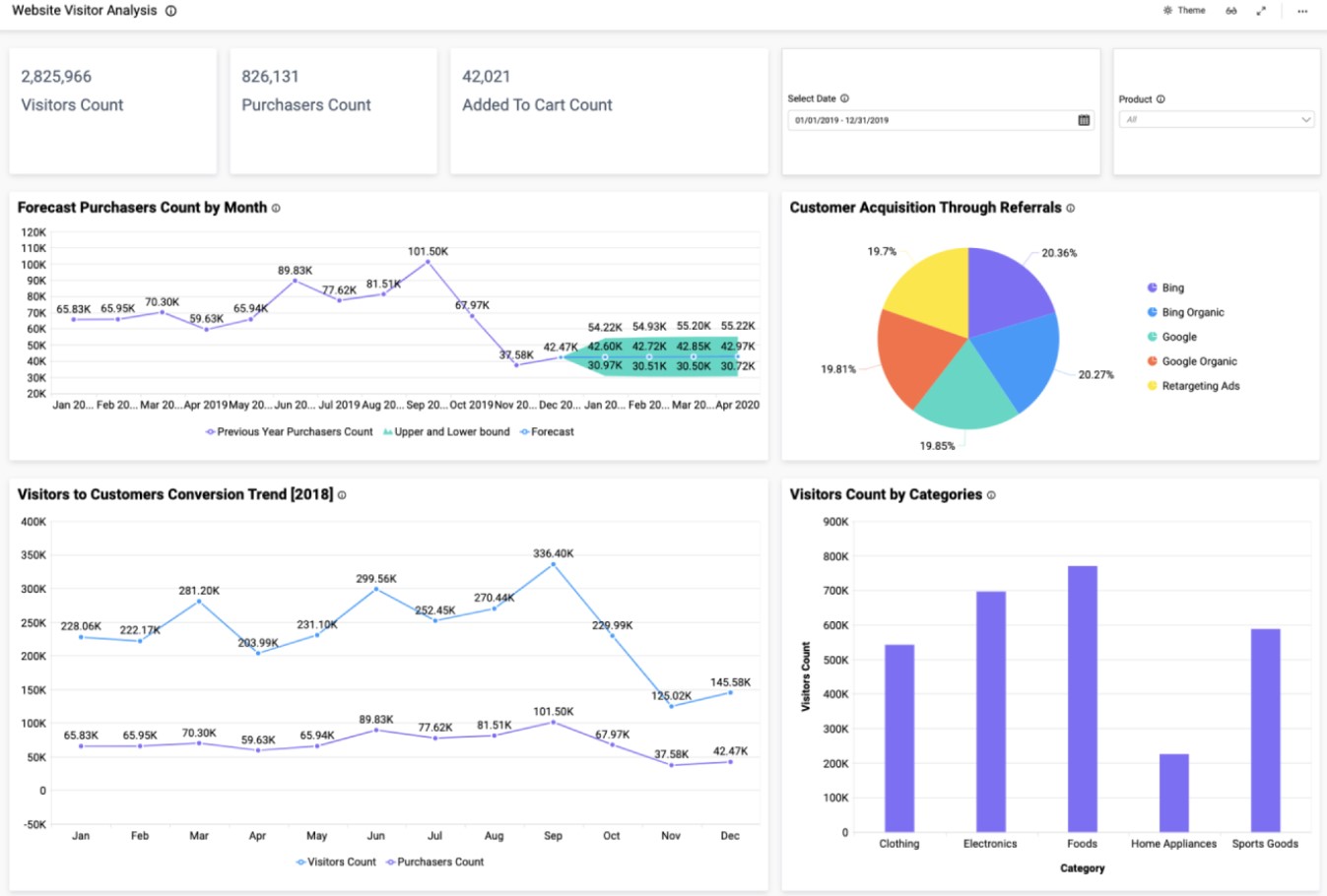Click the Sep month label on conversion chart
The height and width of the screenshot is (896, 1327).
click(x=553, y=836)
